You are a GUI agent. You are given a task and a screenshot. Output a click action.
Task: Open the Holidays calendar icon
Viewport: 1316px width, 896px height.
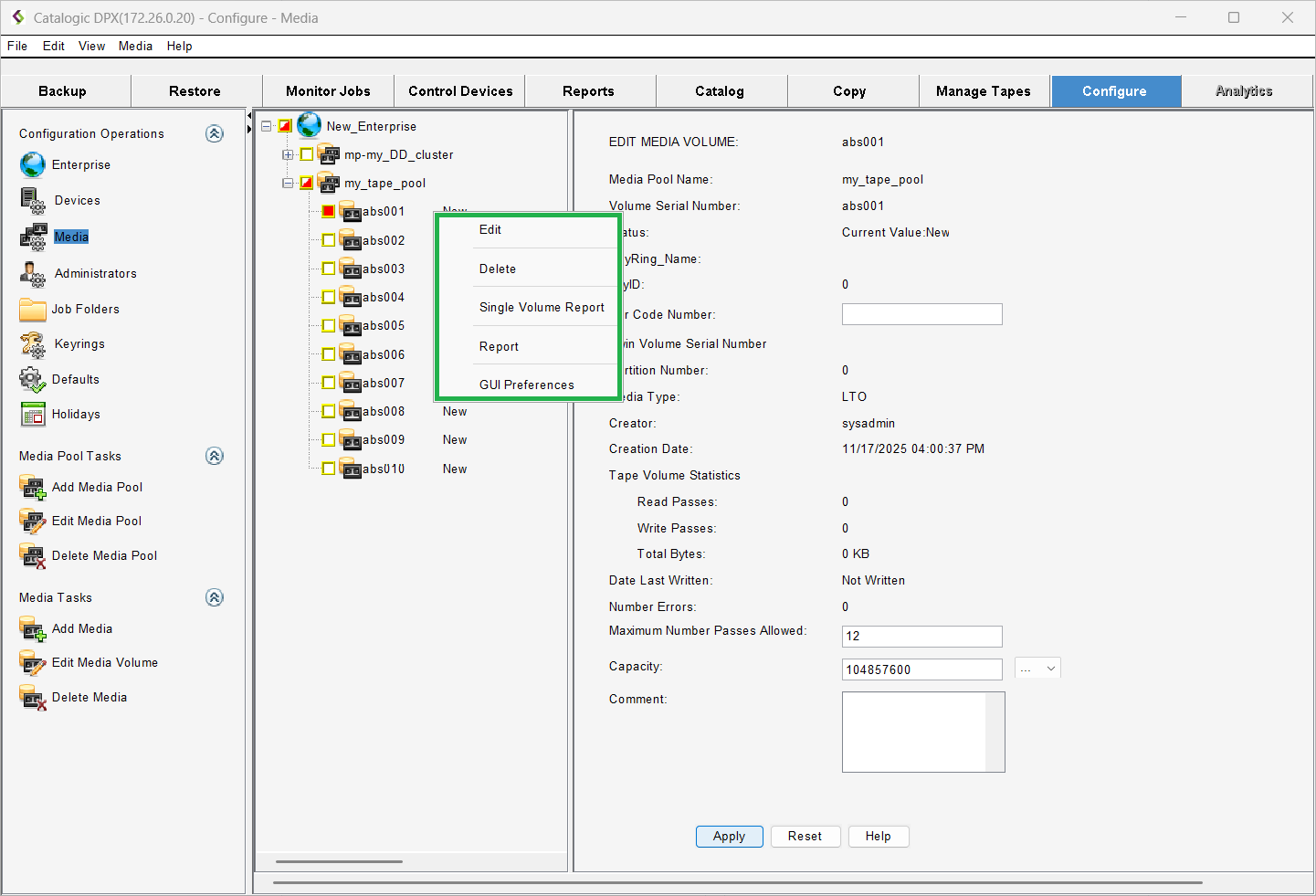tap(32, 415)
